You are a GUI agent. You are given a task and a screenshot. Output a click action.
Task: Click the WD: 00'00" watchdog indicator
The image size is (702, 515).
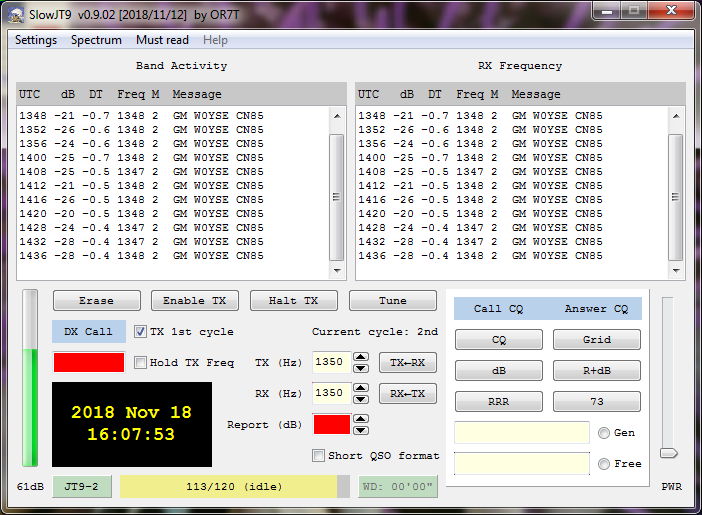point(398,486)
